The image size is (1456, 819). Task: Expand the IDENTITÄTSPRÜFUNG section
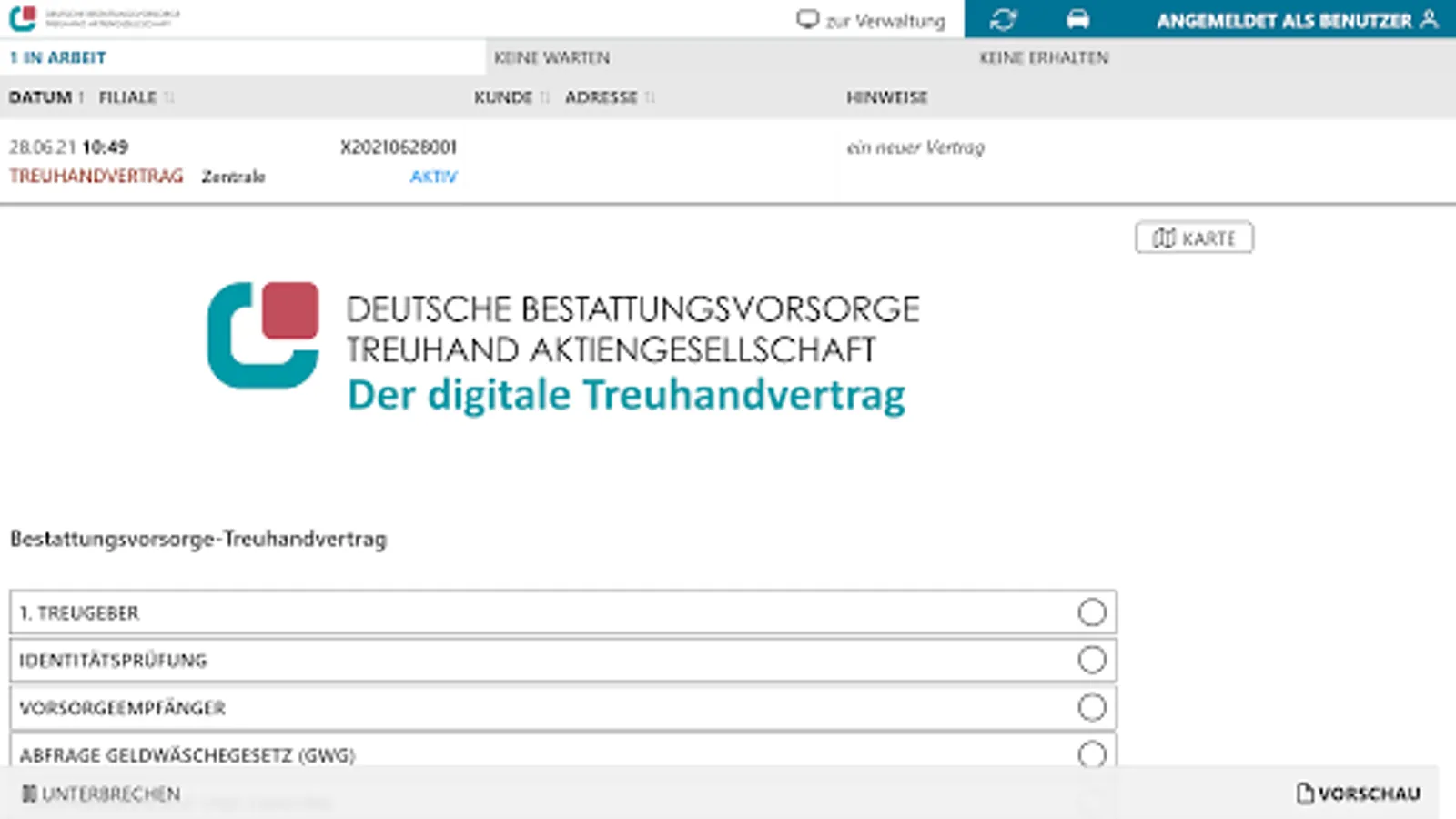click(x=563, y=660)
